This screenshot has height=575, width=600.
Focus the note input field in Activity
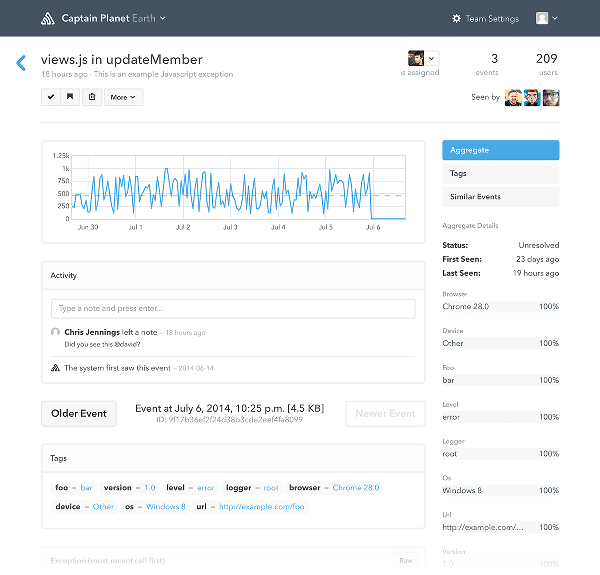pyautogui.click(x=233, y=308)
